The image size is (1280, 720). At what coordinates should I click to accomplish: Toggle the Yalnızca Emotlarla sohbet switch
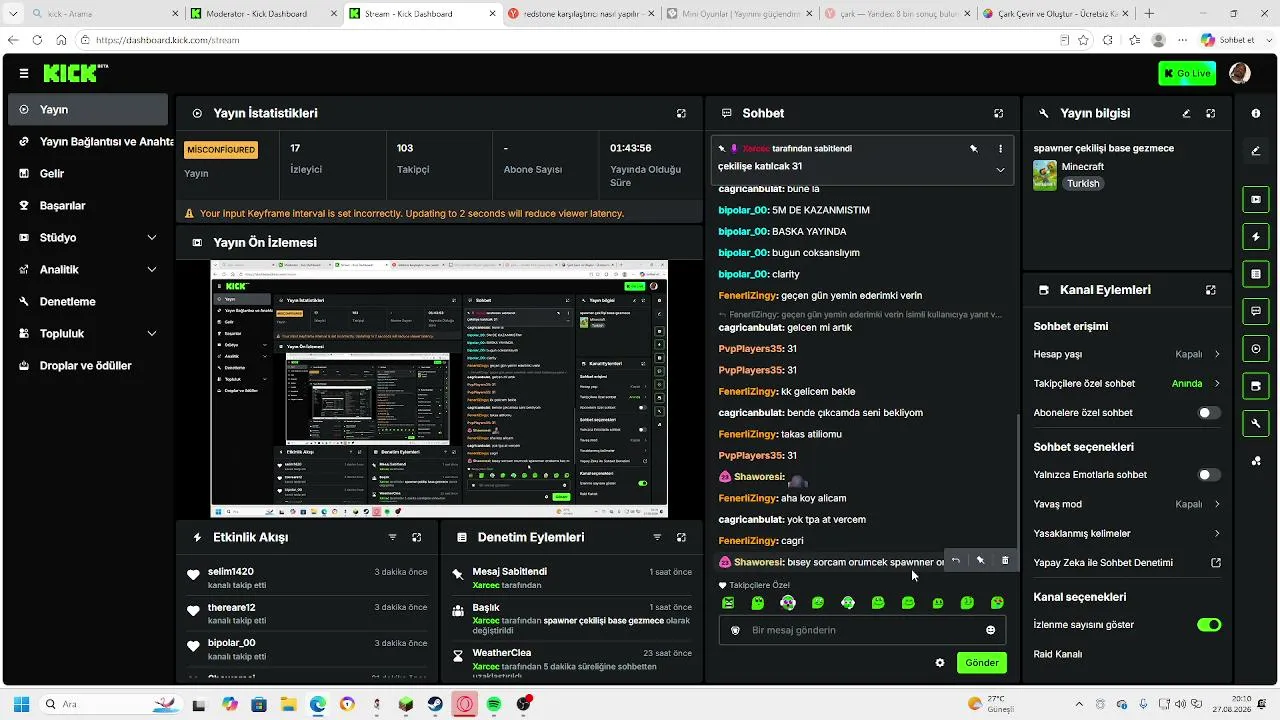[x=1209, y=475]
